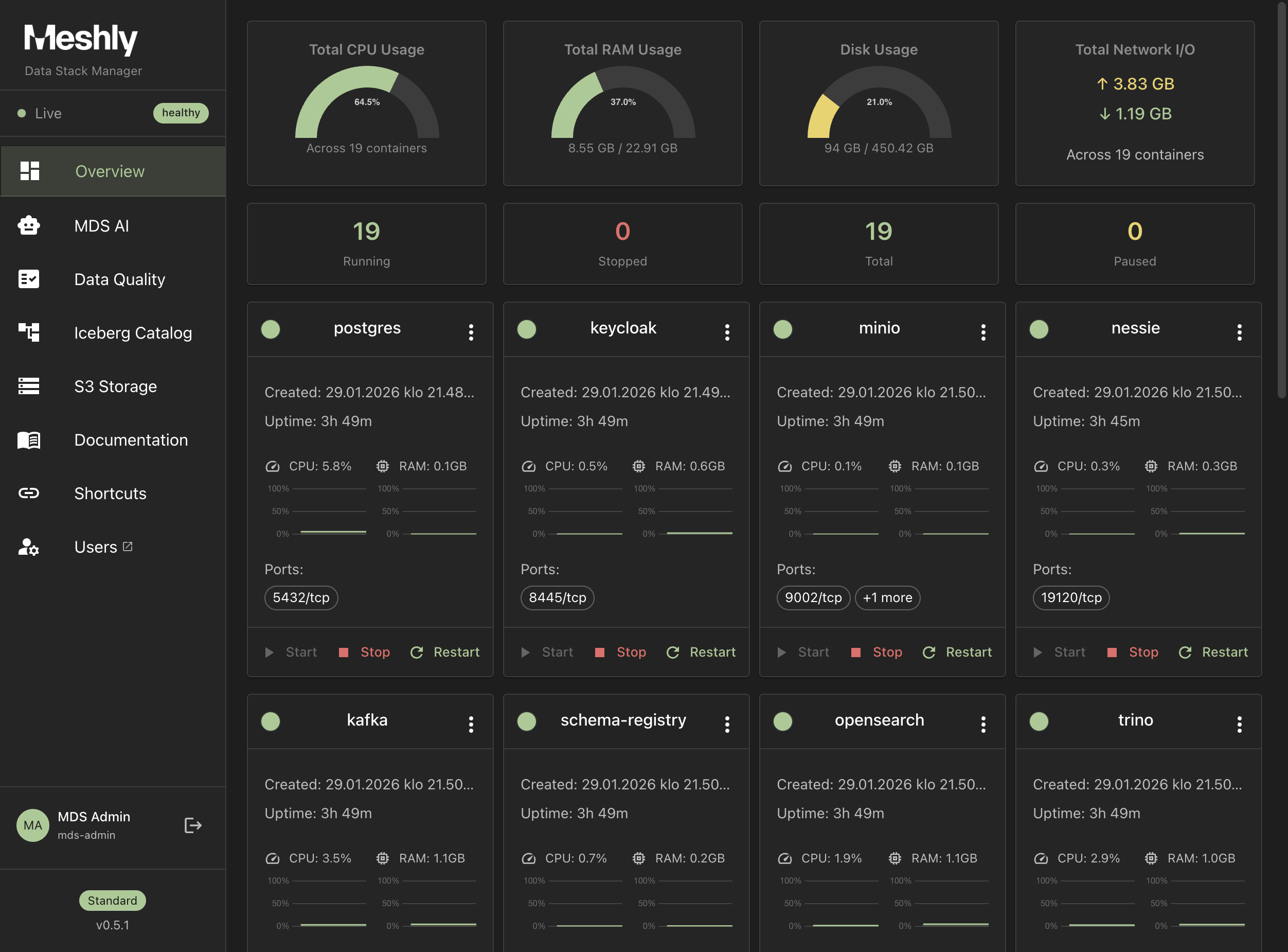Click the Shortcuts chain-link icon
The width and height of the screenshot is (1288, 952).
[x=29, y=493]
